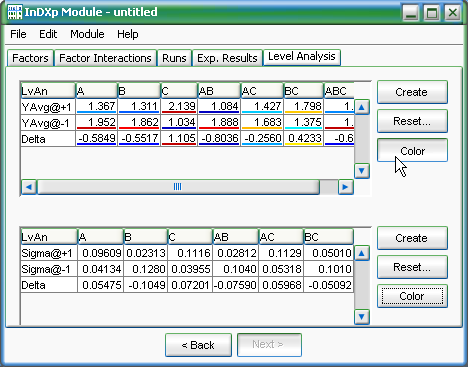Click Color beside the YAvg table

click(x=412, y=150)
